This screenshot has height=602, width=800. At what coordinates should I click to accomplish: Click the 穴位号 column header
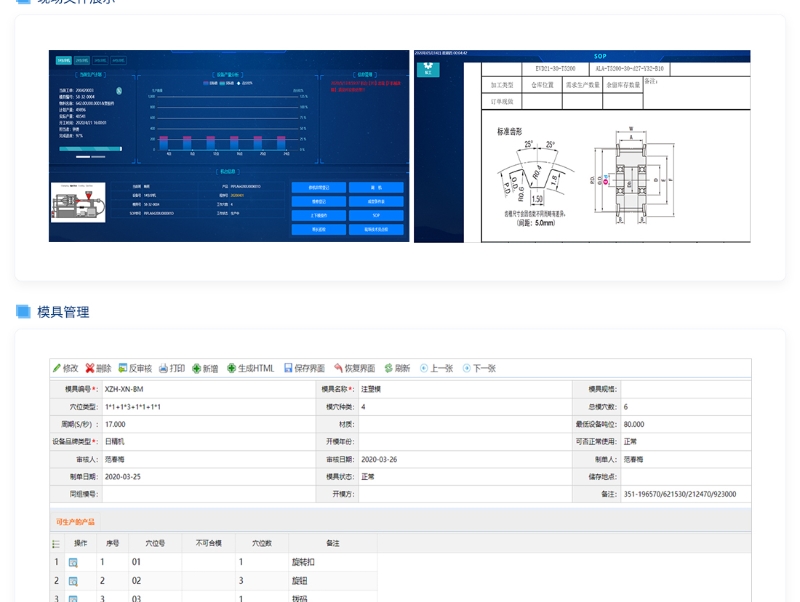(155, 543)
